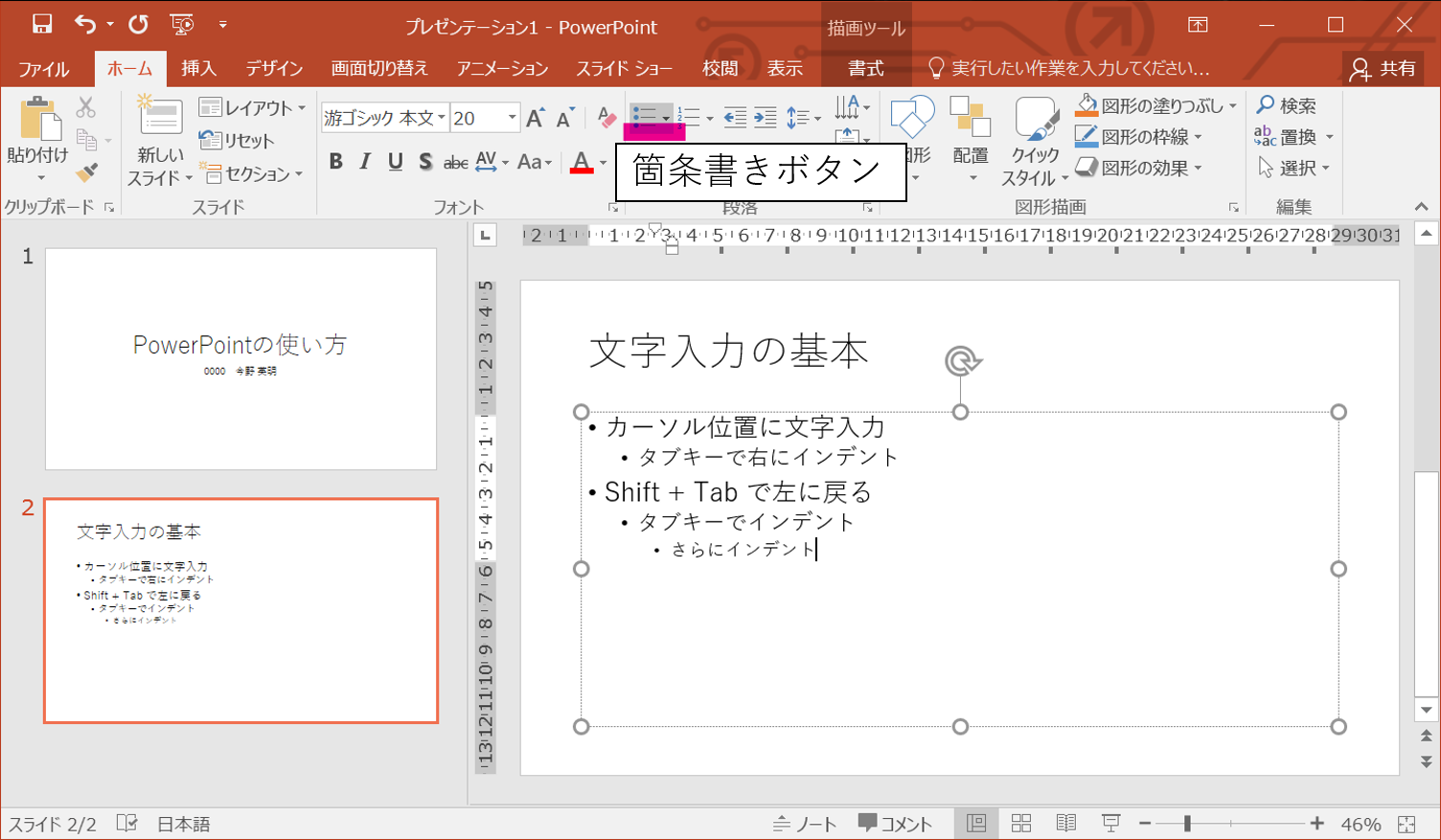This screenshot has width=1441, height=840.
Task: Open change case Aa dropdown
Action: tap(535, 162)
